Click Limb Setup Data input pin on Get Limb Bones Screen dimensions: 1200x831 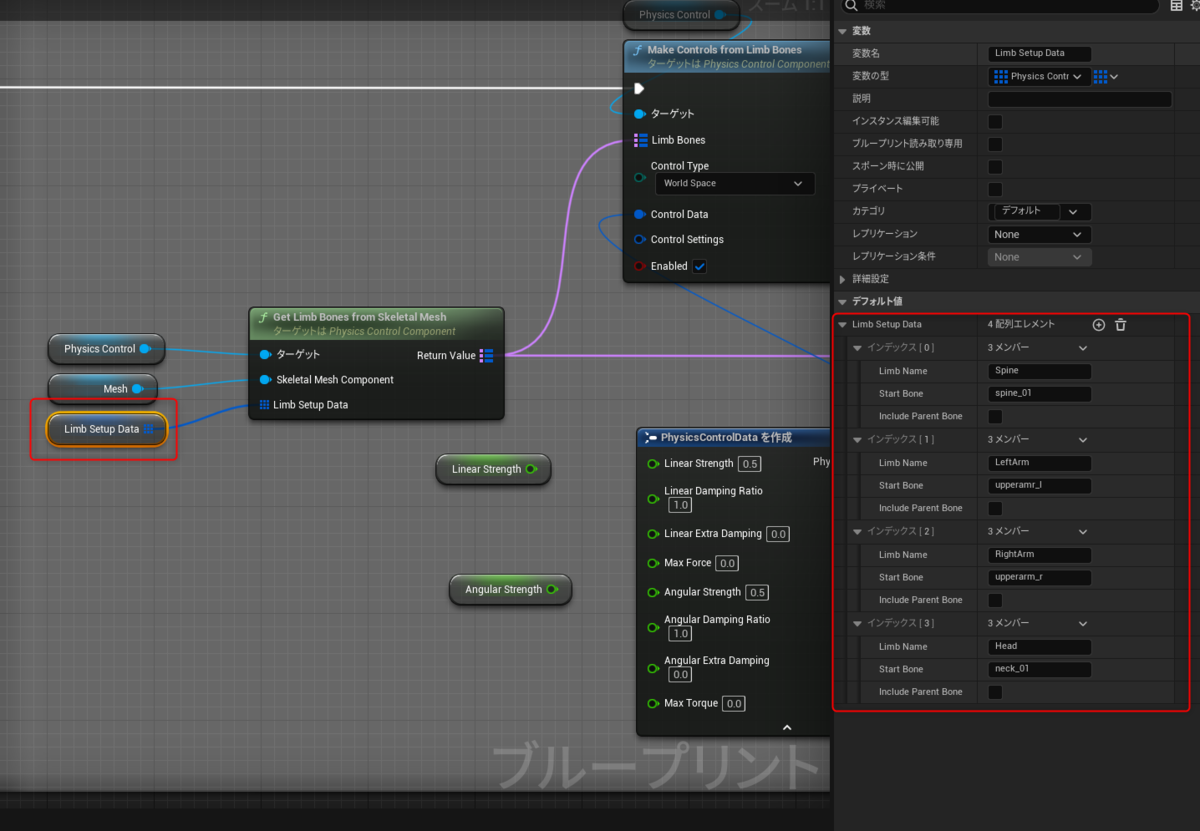click(265, 405)
